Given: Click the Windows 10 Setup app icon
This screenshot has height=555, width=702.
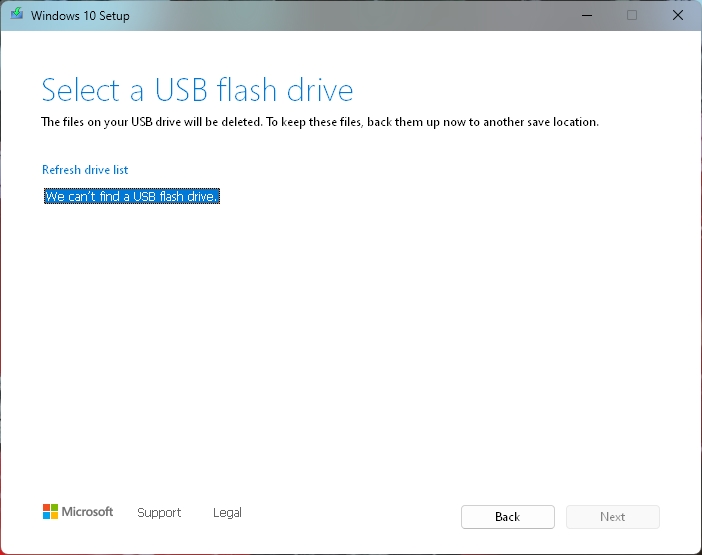Looking at the screenshot, I should click(x=17, y=13).
